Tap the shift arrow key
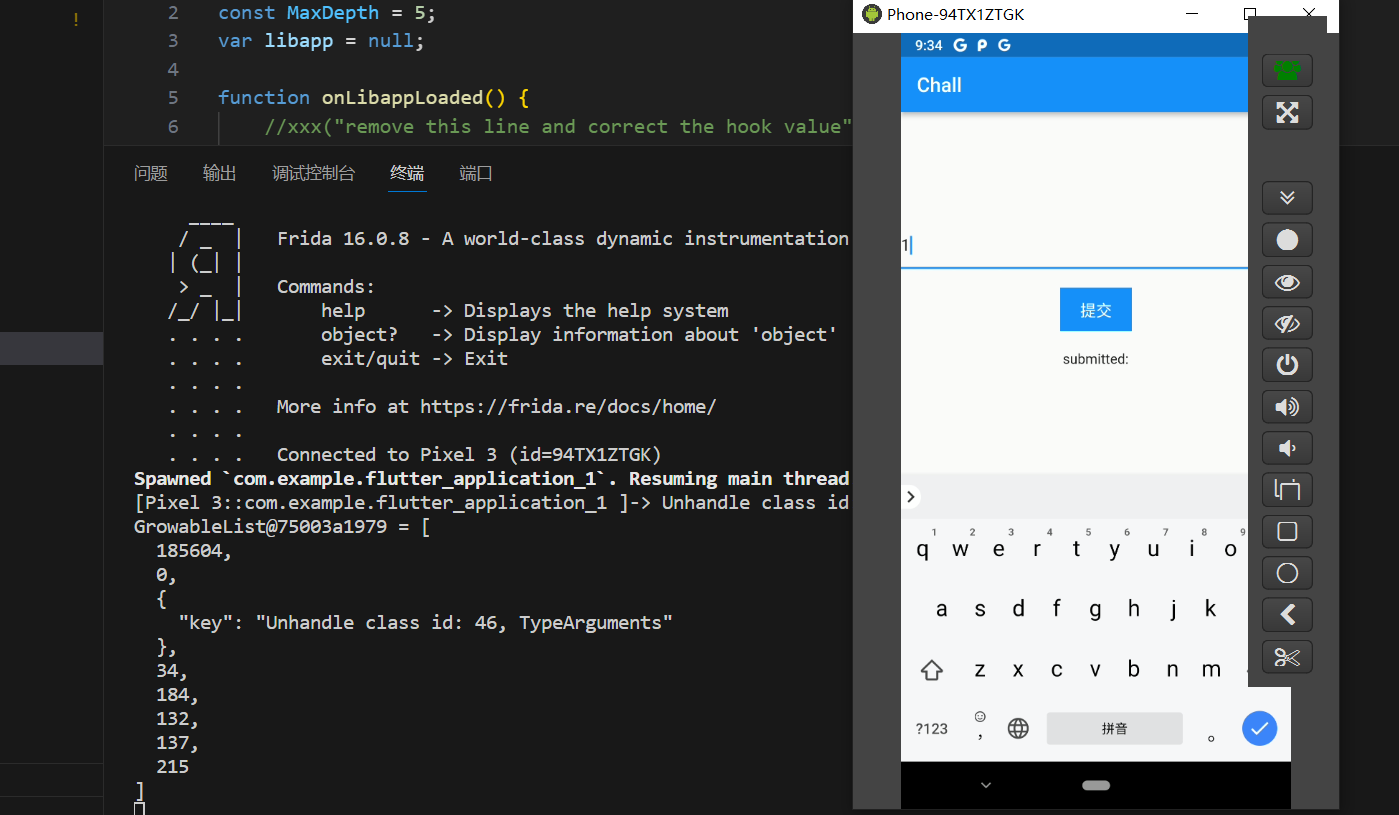Screen dimensions: 1399x815 tap(932, 670)
